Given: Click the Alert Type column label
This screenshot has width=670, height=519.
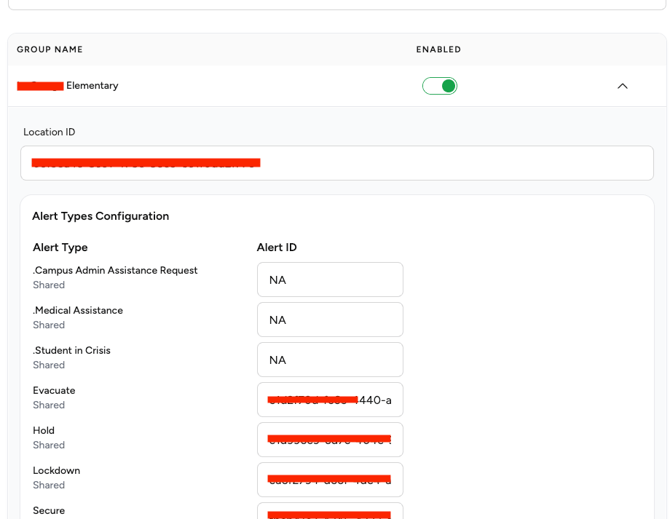Looking at the screenshot, I should click(60, 247).
